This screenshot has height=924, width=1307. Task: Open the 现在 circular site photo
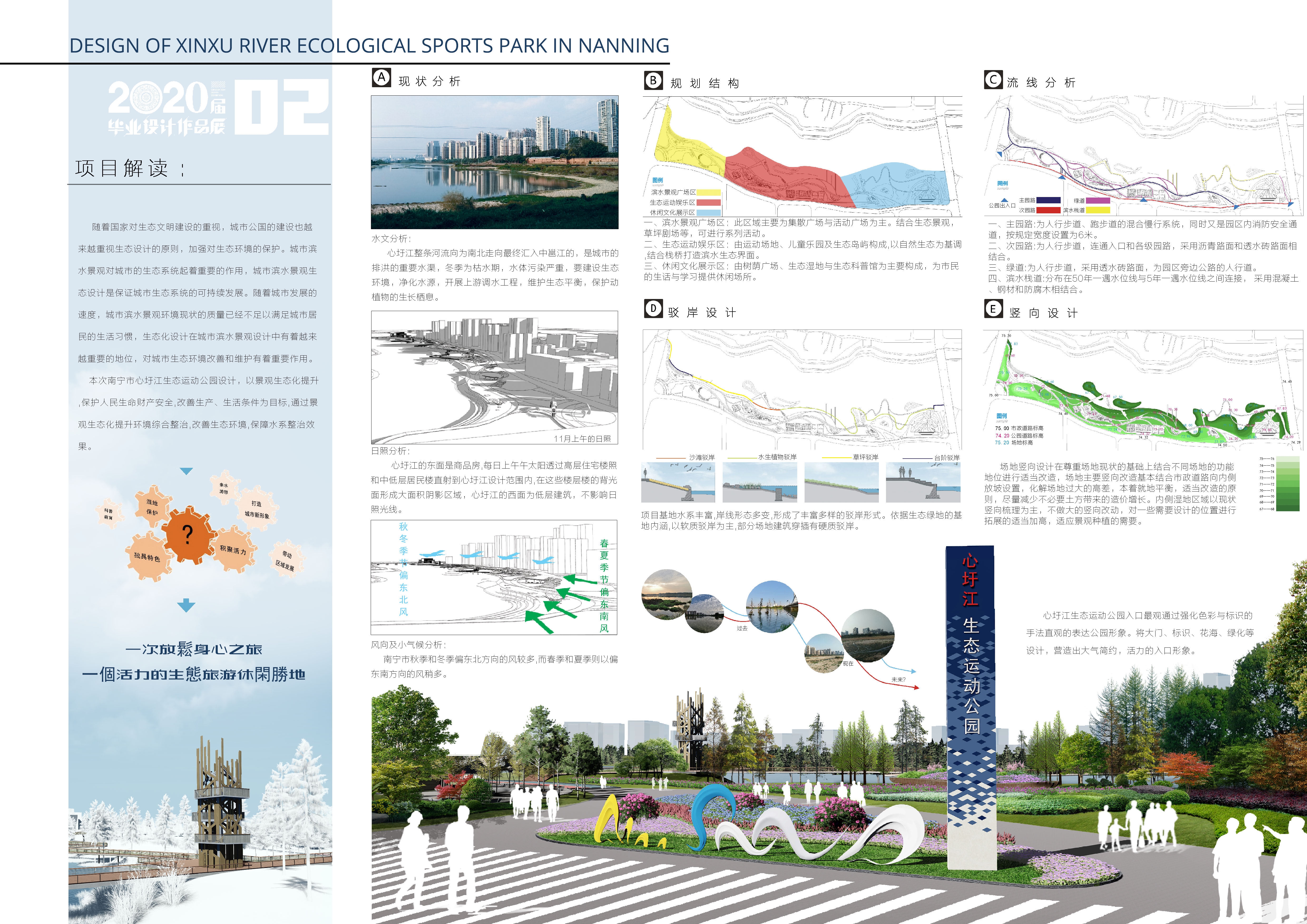868,636
